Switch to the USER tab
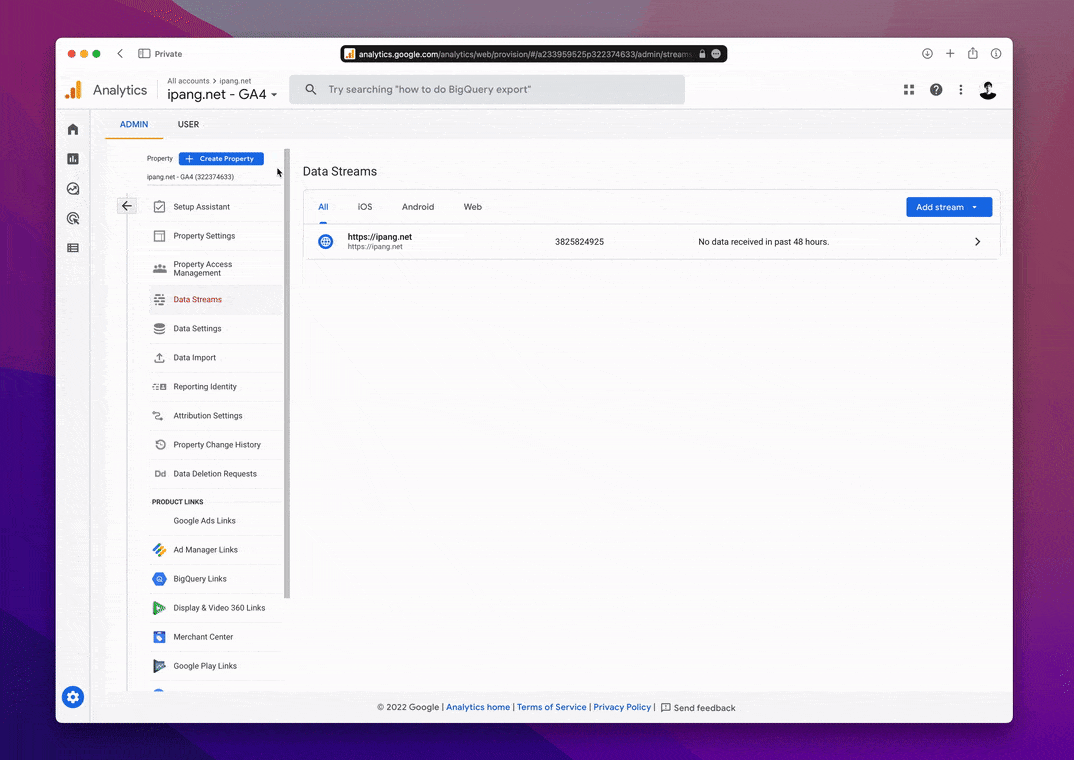The height and width of the screenshot is (760, 1074). coord(188,125)
